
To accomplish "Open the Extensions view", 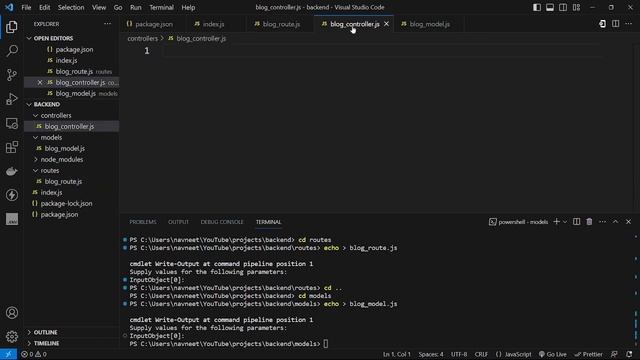I will click(x=12, y=147).
